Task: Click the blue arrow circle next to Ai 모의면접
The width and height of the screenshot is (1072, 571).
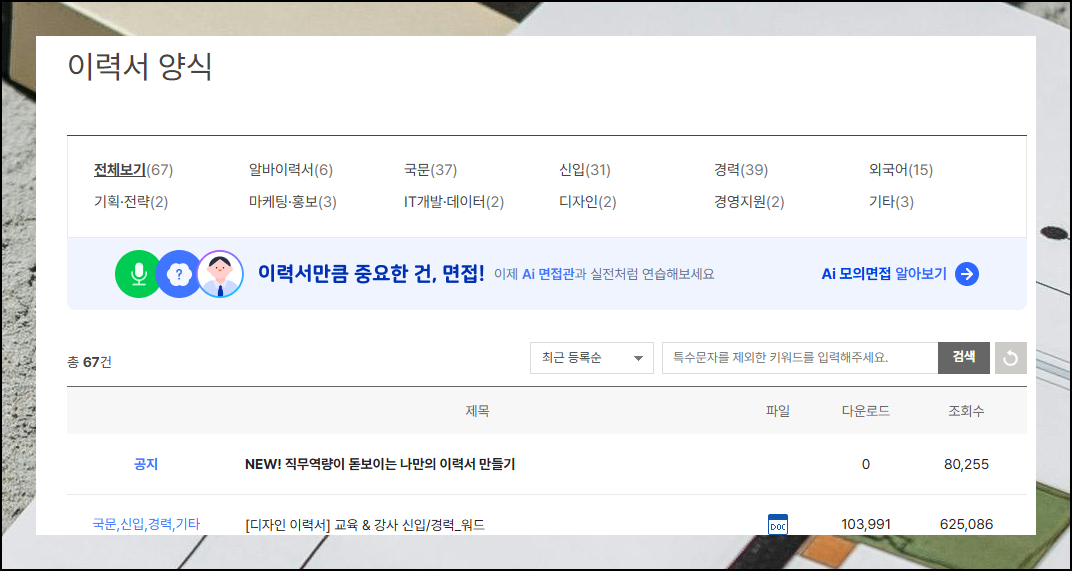Action: 967,274
